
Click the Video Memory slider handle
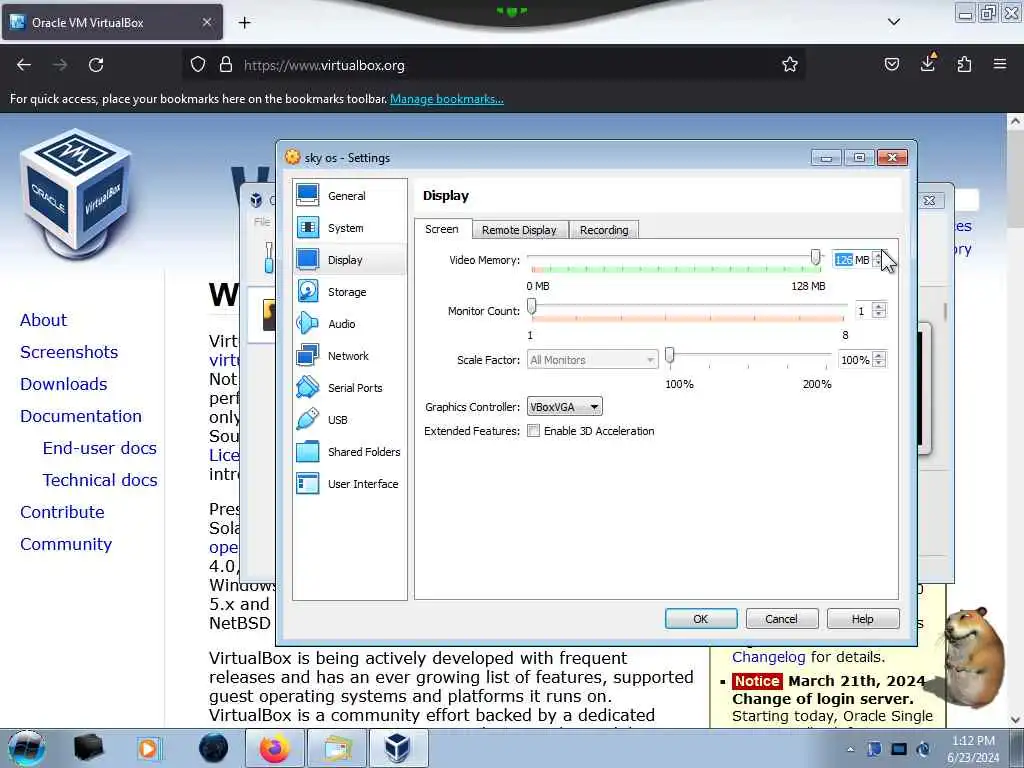click(815, 257)
